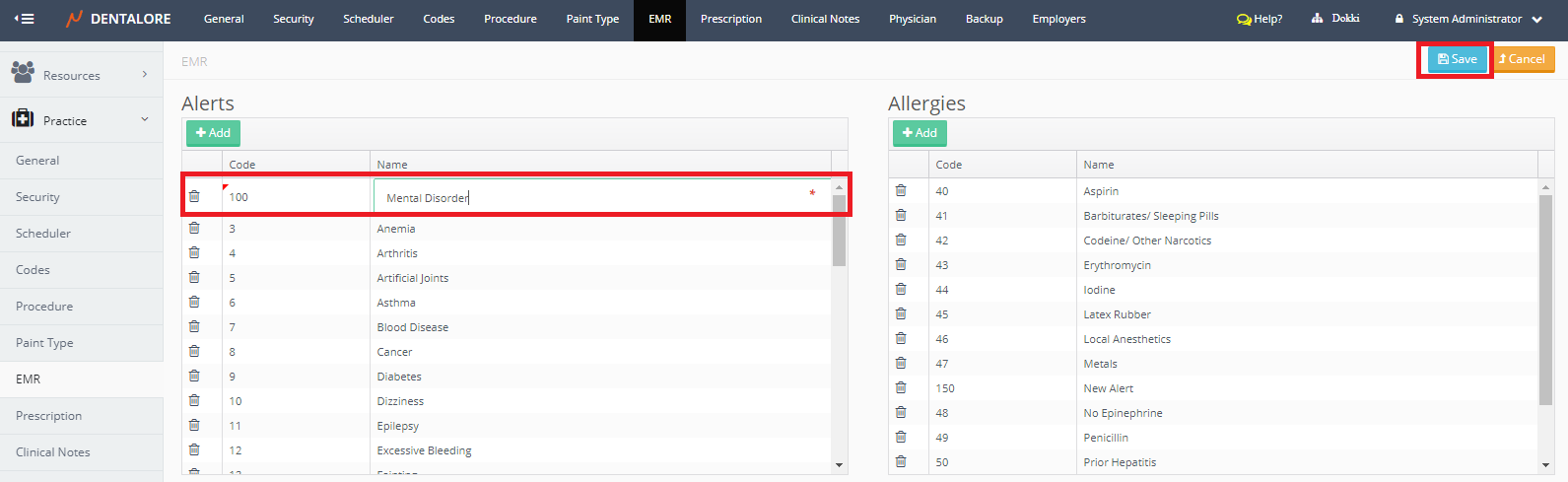This screenshot has height=482, width=1568.
Task: Delete the Aspirin allergy via trash icon
Action: (901, 190)
